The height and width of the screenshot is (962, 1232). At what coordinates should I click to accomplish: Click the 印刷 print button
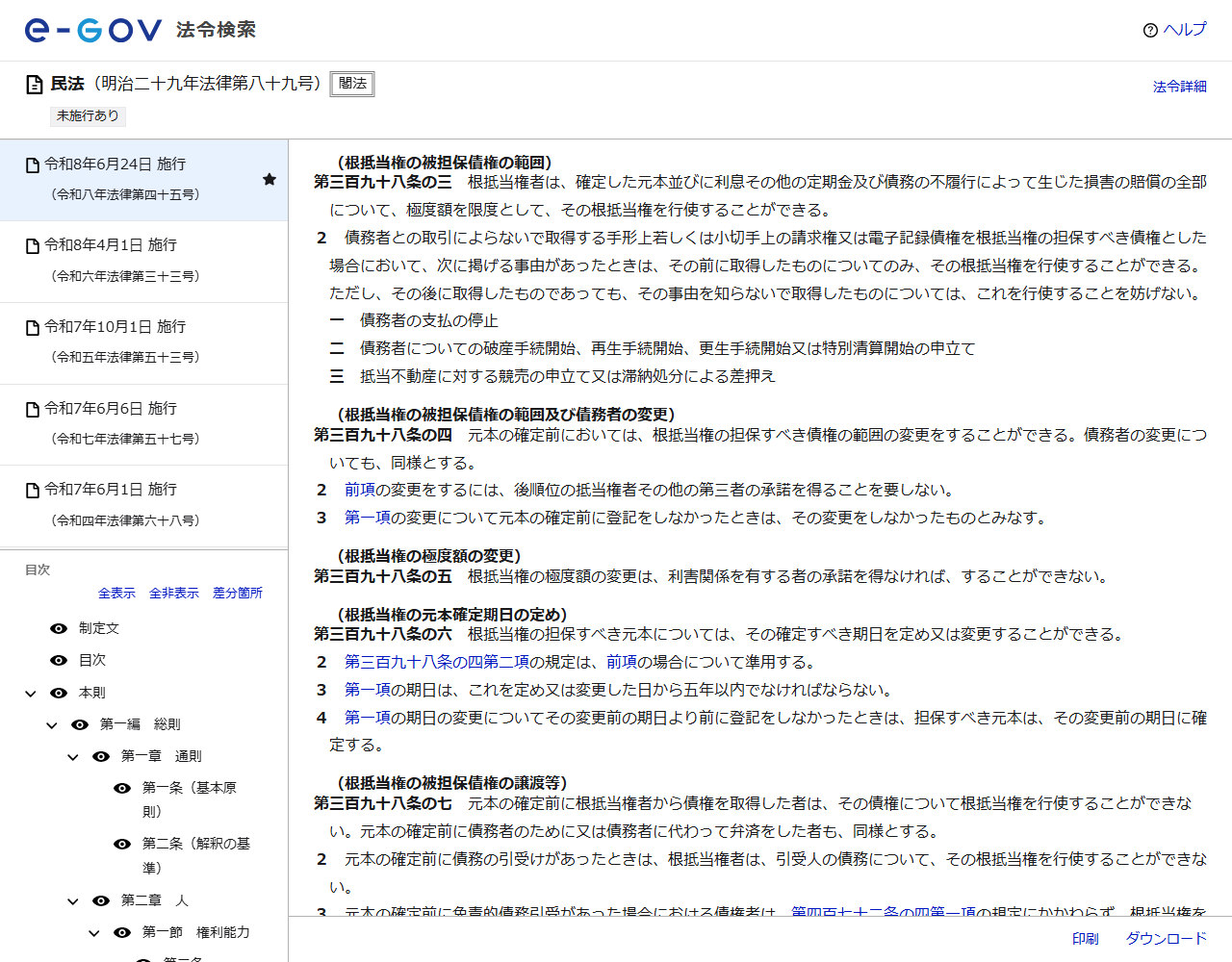[1085, 939]
